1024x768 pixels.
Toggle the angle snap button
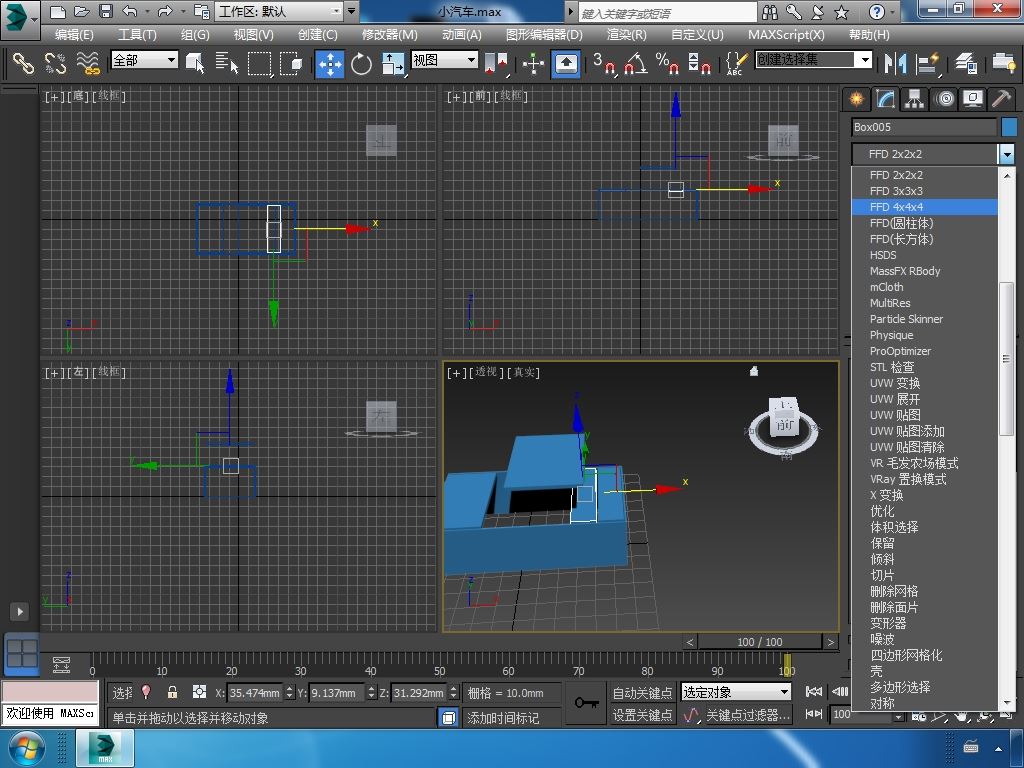[x=634, y=63]
